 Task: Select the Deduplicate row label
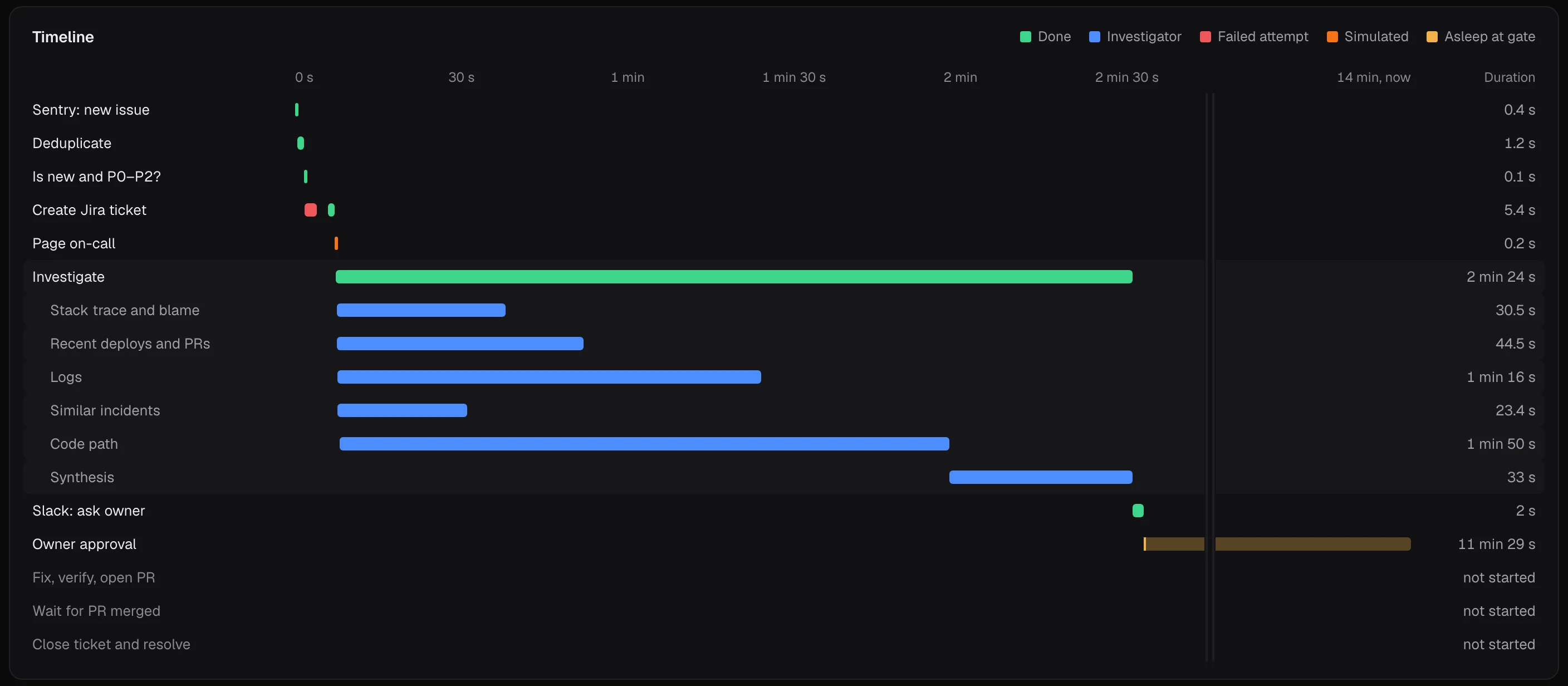[x=72, y=143]
